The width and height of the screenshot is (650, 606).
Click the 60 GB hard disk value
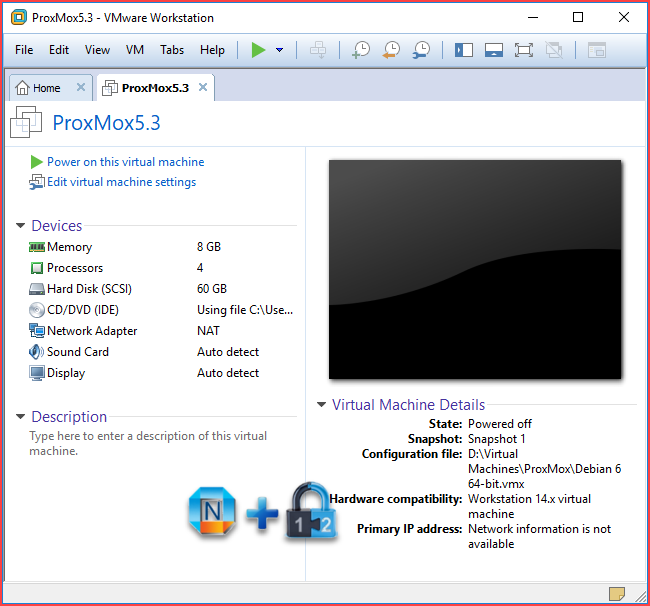tap(212, 289)
